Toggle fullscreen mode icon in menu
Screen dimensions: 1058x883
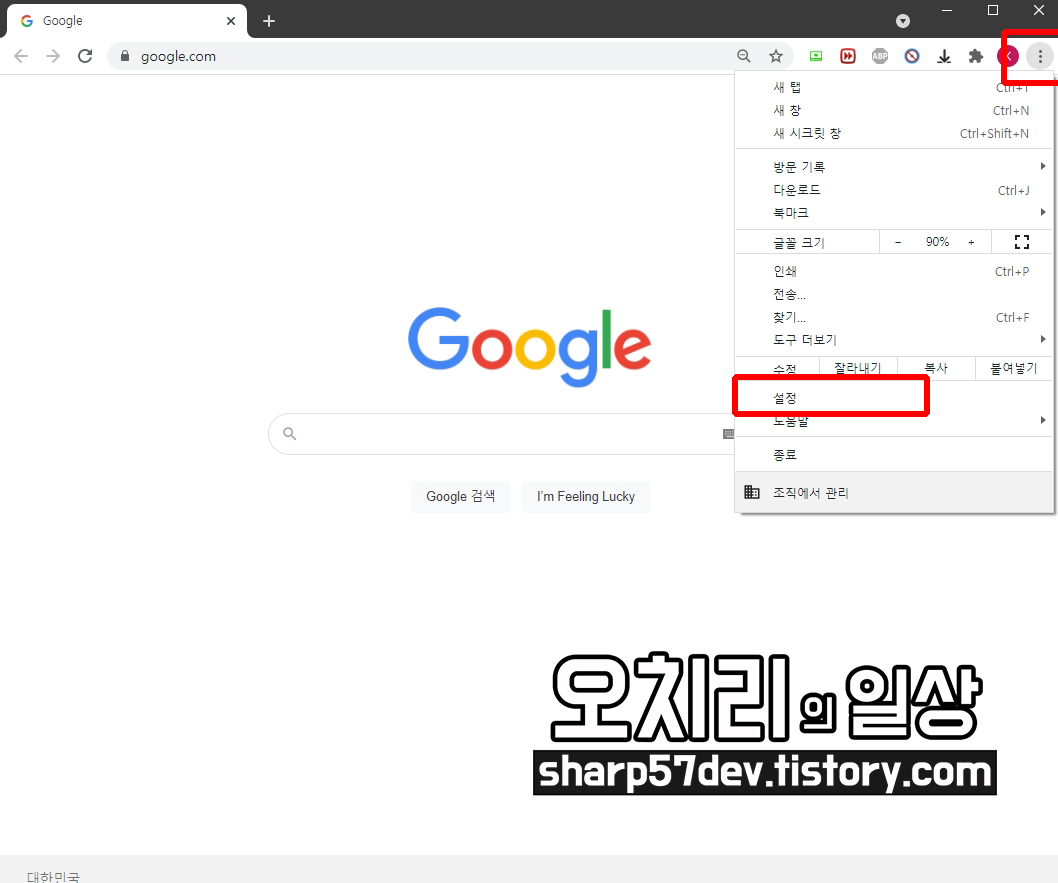[x=1022, y=242]
